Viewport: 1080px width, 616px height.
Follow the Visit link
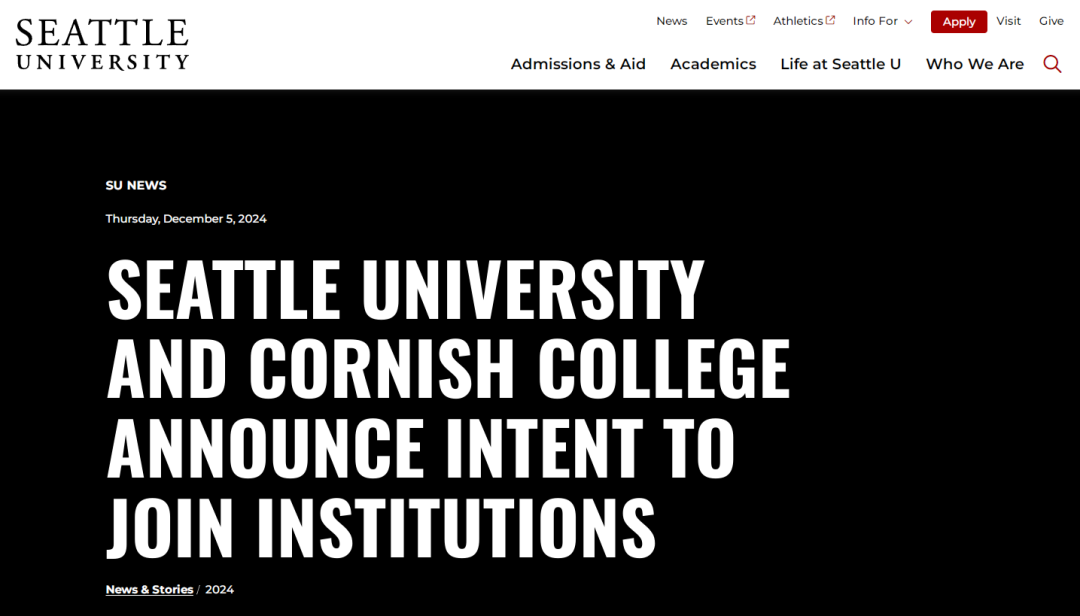(x=1008, y=21)
